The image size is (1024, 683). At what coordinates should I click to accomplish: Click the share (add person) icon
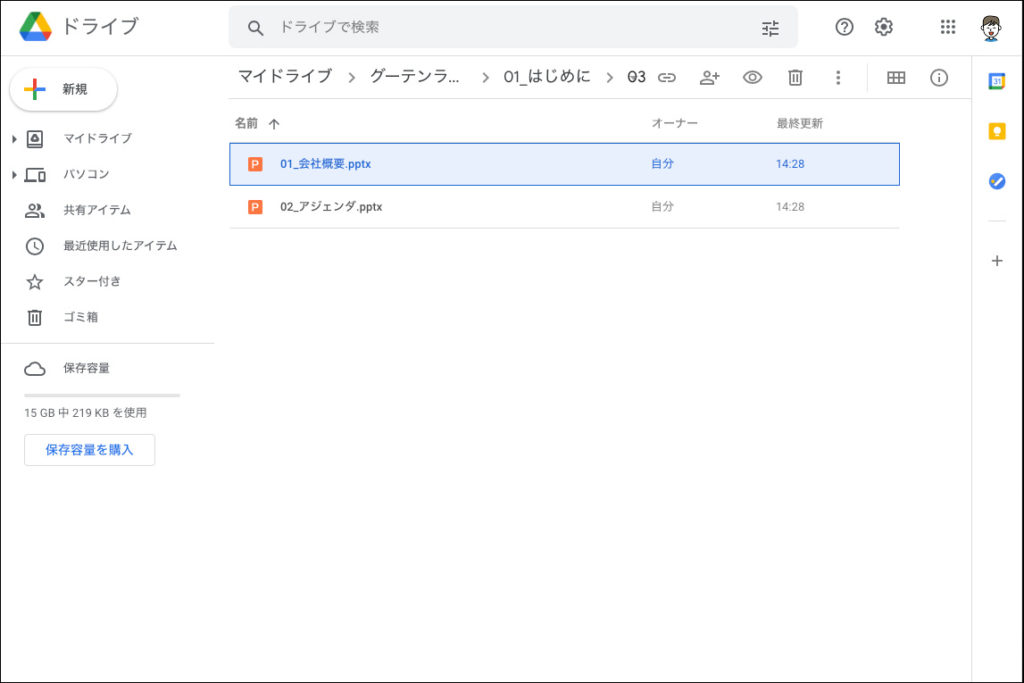710,77
